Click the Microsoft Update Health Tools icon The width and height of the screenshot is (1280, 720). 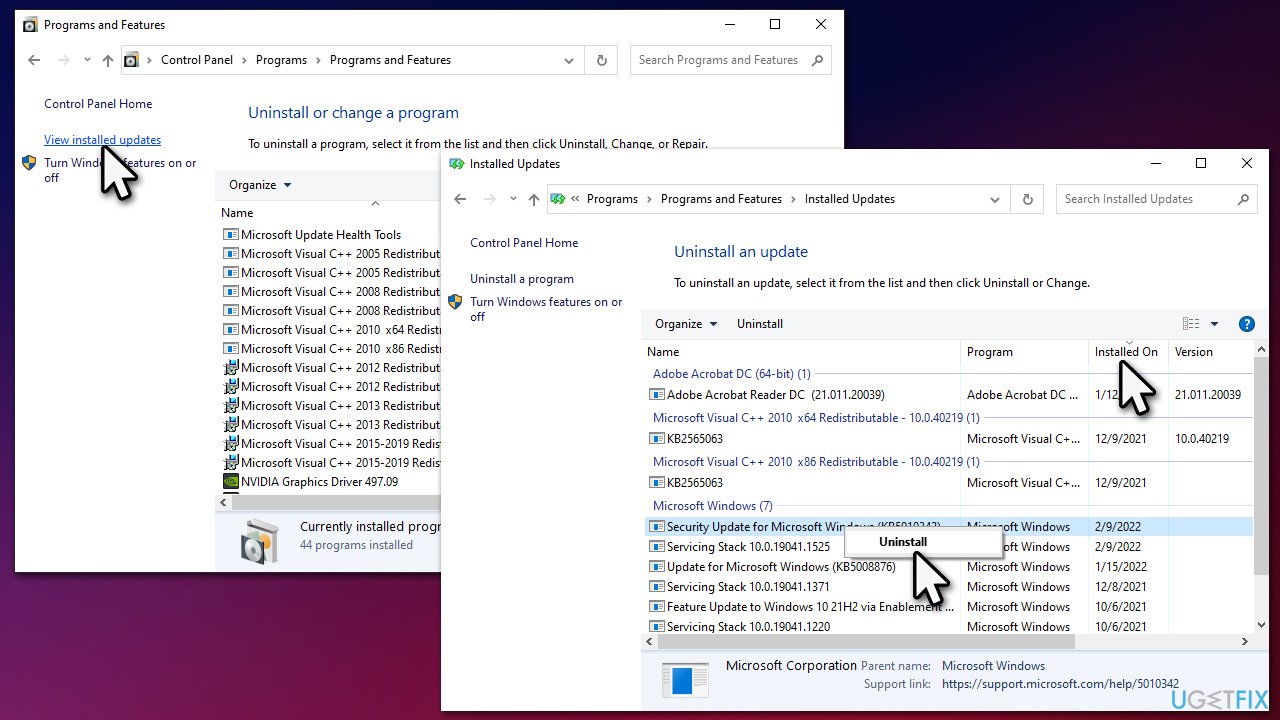[x=231, y=234]
